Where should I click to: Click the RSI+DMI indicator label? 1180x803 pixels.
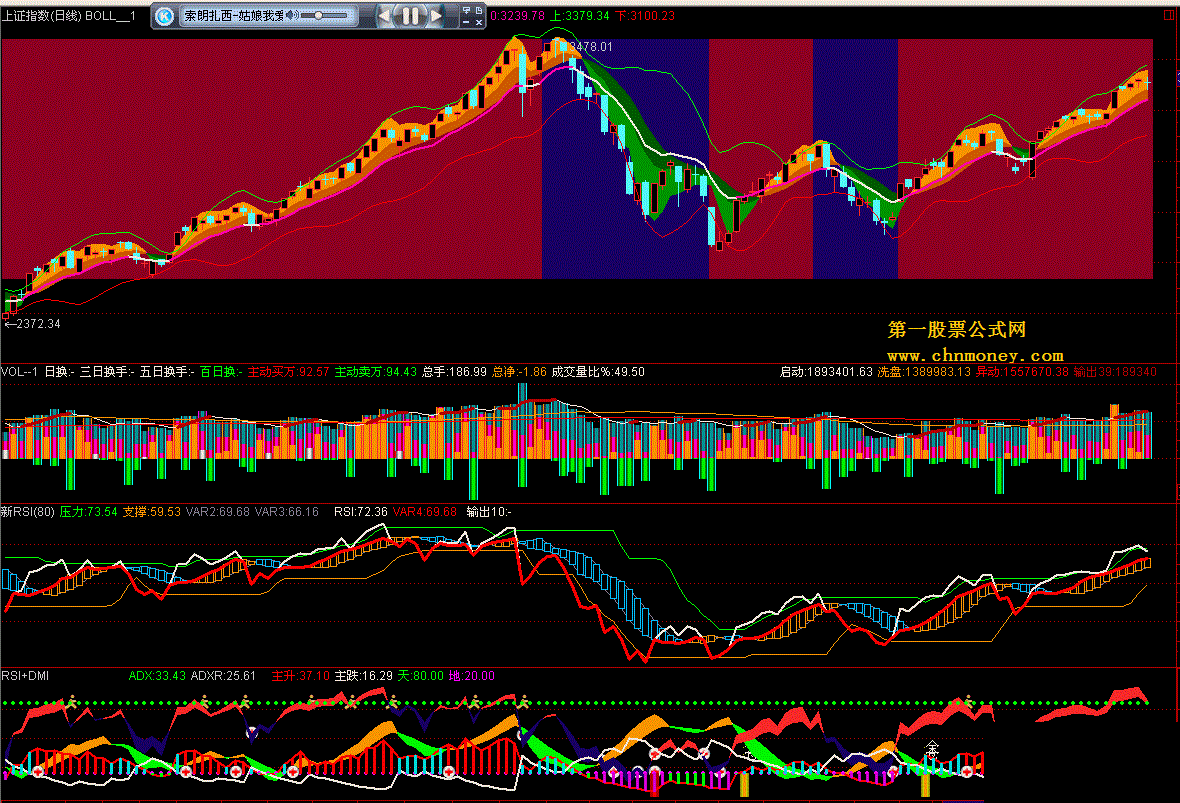click(25, 676)
